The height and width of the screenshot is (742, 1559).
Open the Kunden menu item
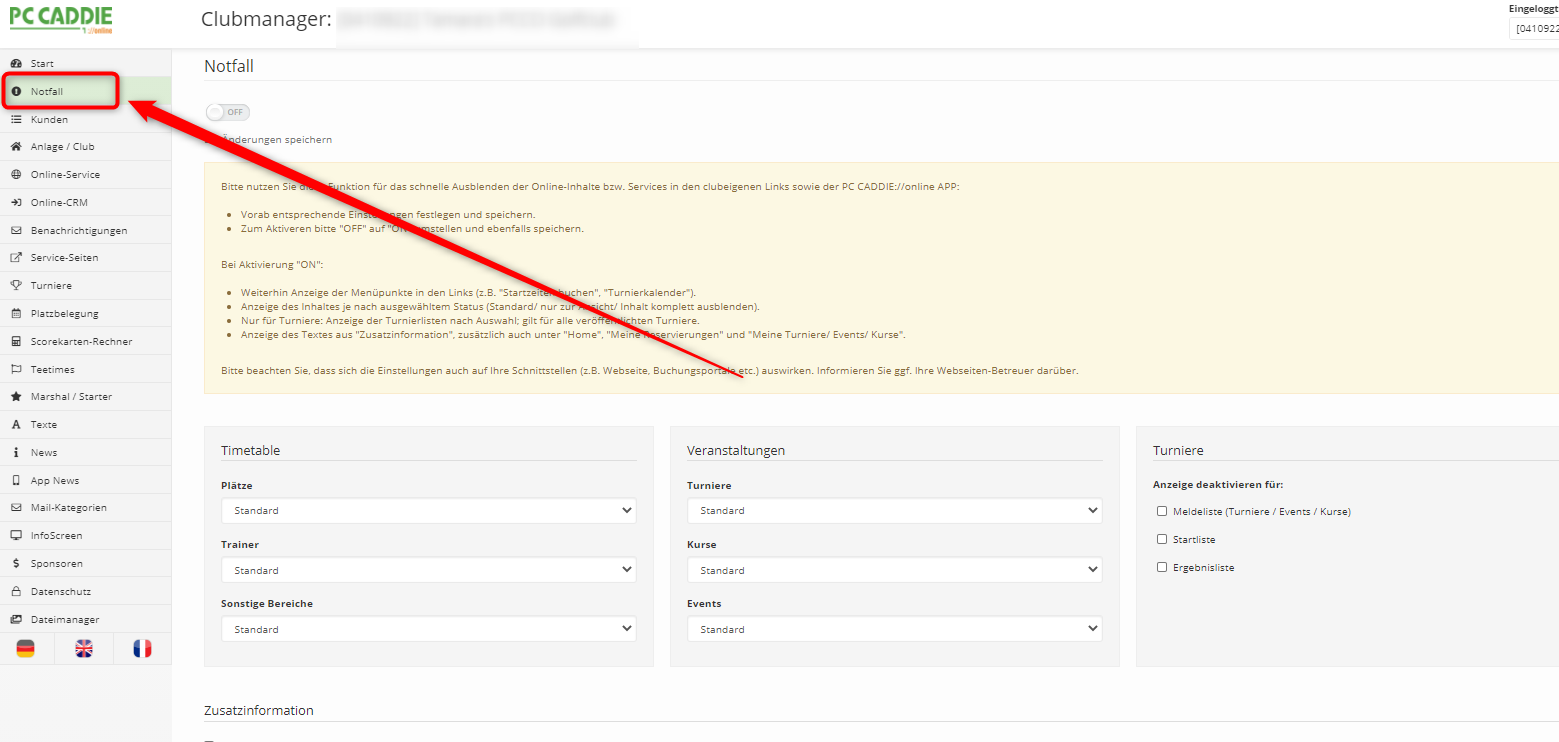[x=50, y=119]
